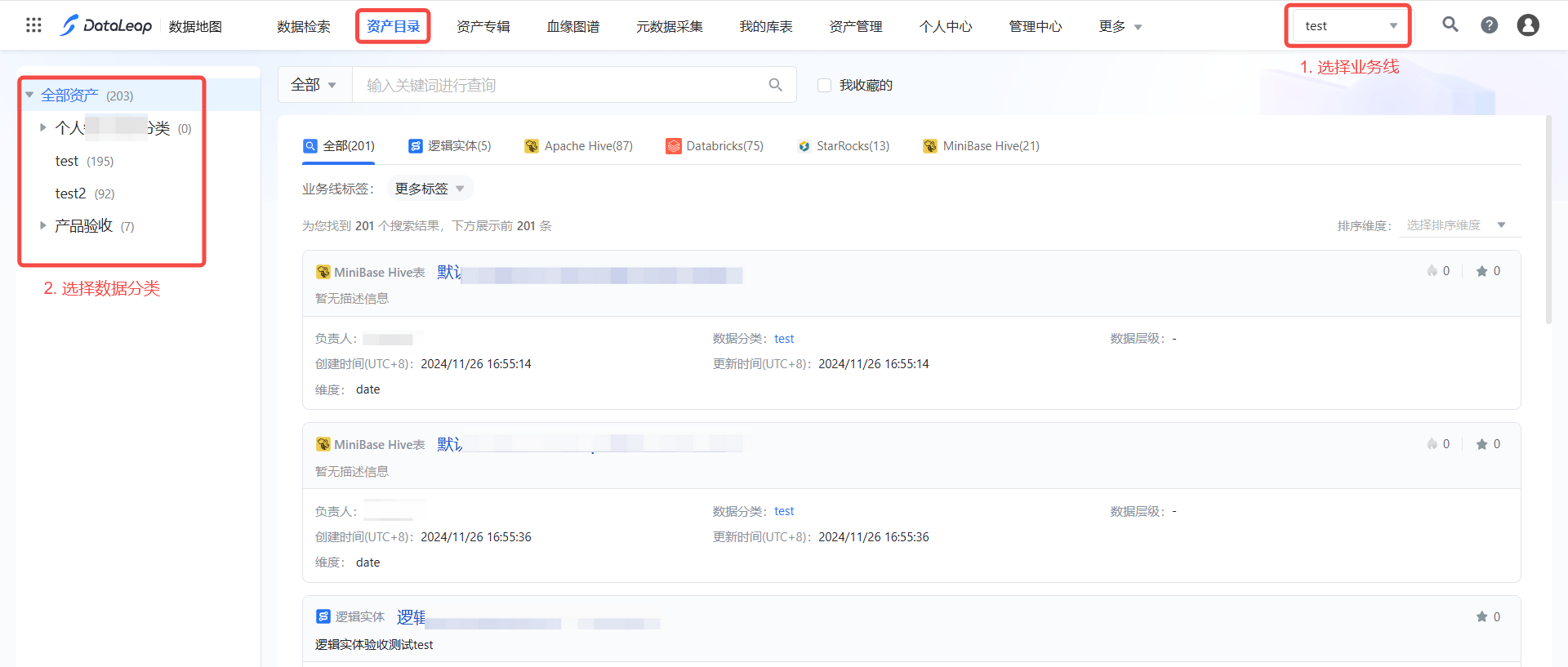Select the test2 (92) category

[x=85, y=193]
